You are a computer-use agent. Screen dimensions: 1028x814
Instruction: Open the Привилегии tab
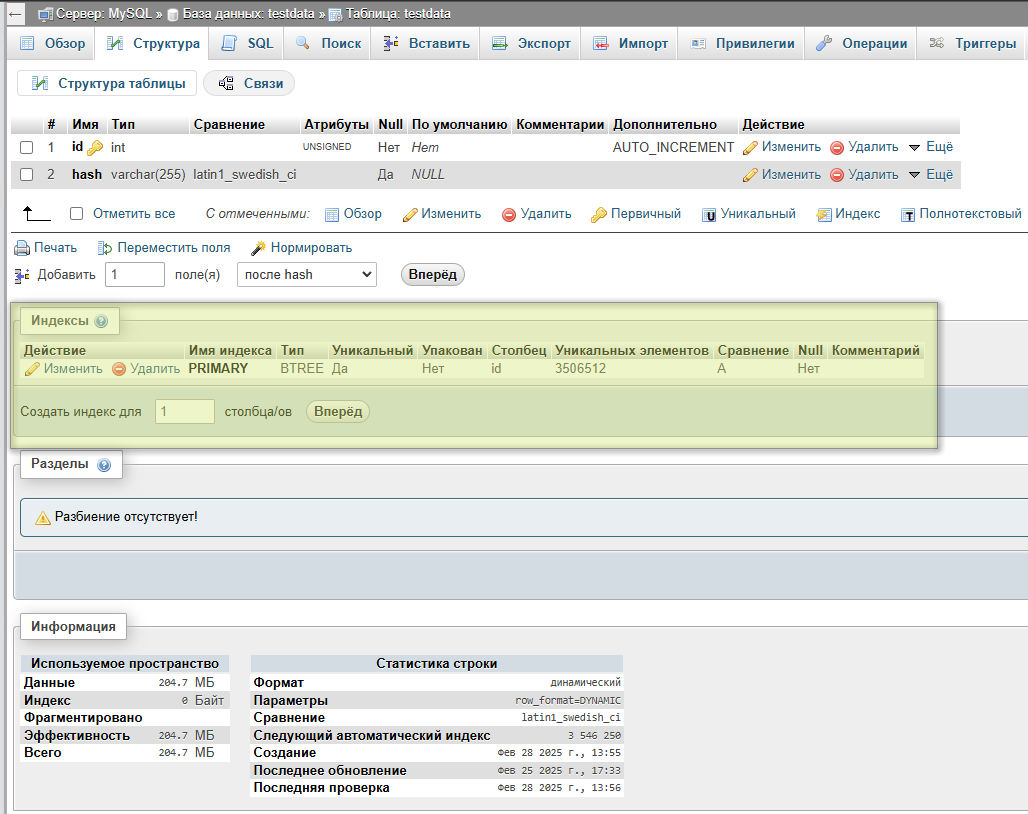[742, 43]
